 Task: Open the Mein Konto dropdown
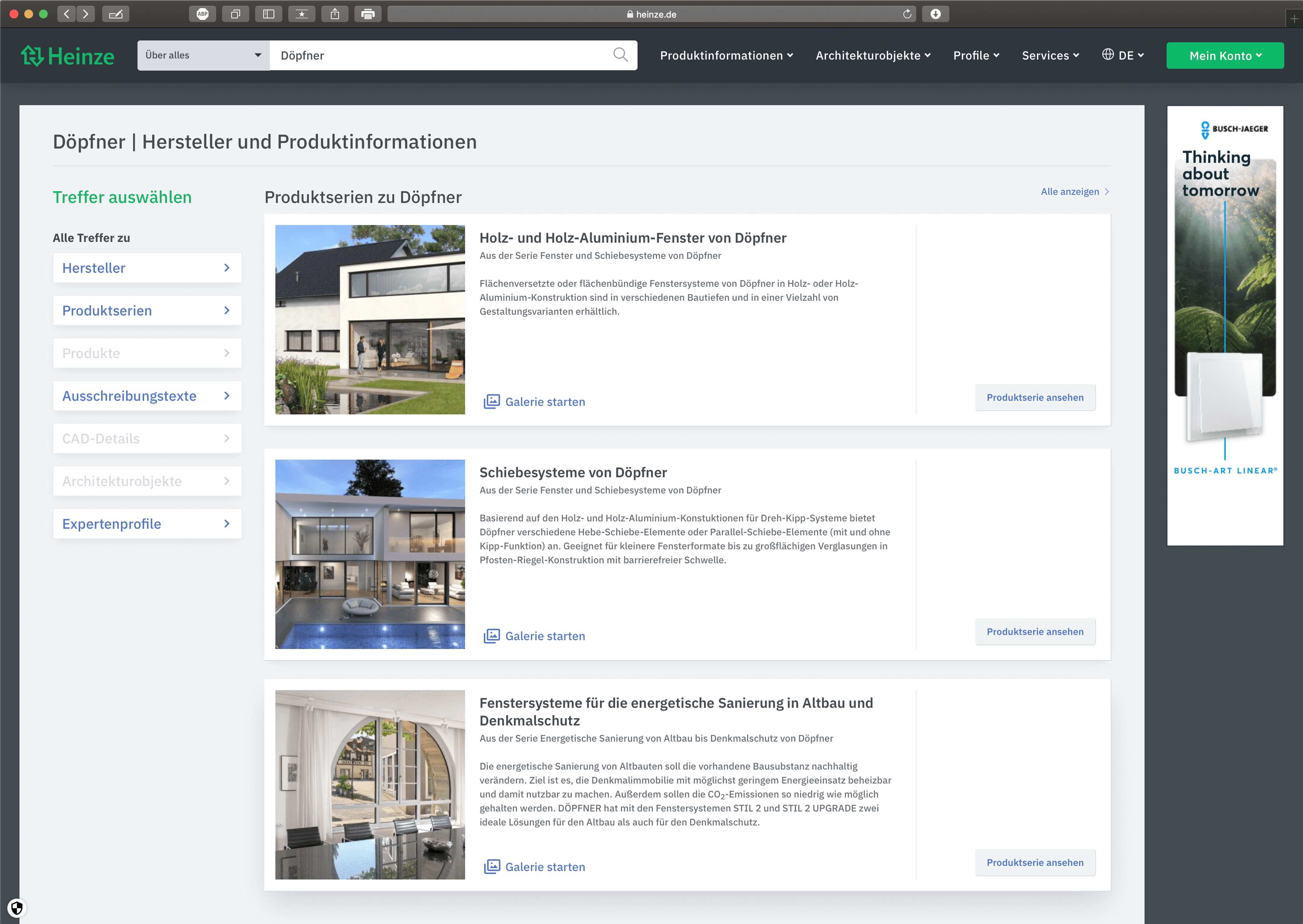pyautogui.click(x=1224, y=56)
